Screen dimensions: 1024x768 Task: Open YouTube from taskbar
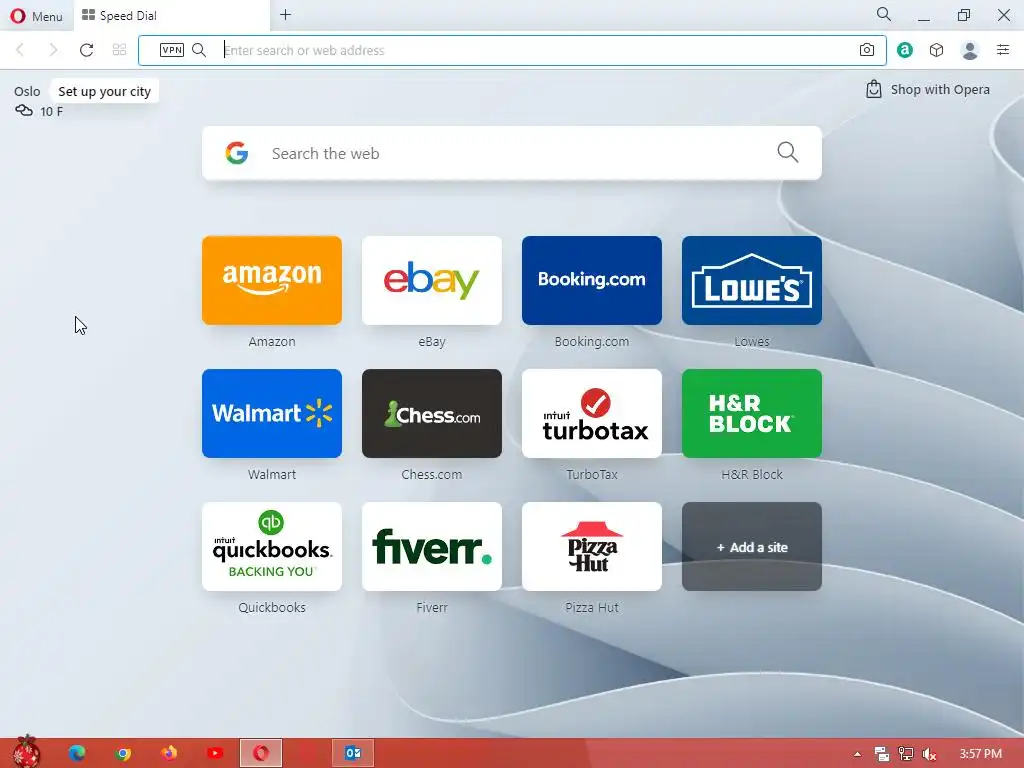215,753
